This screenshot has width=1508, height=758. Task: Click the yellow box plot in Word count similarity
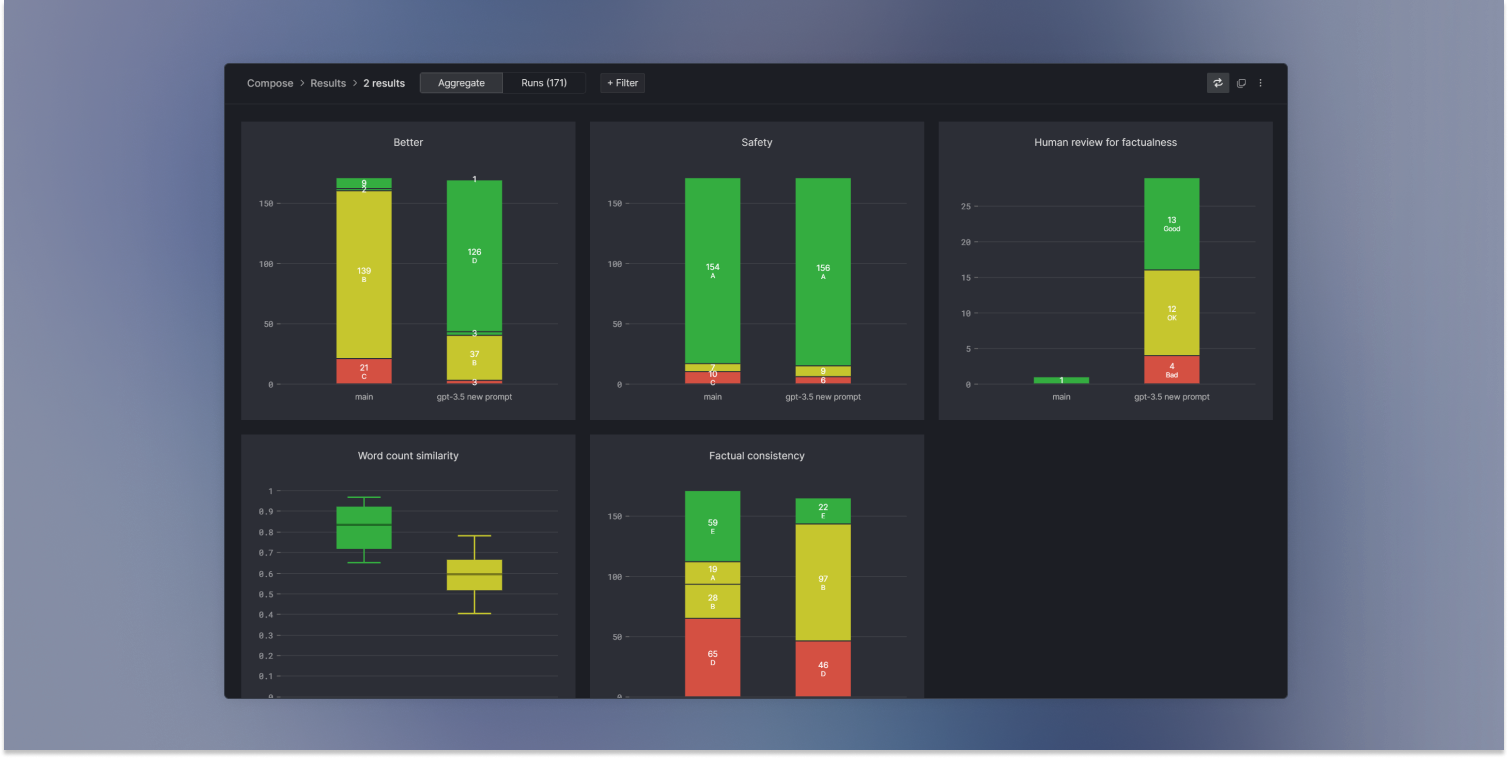click(x=474, y=575)
